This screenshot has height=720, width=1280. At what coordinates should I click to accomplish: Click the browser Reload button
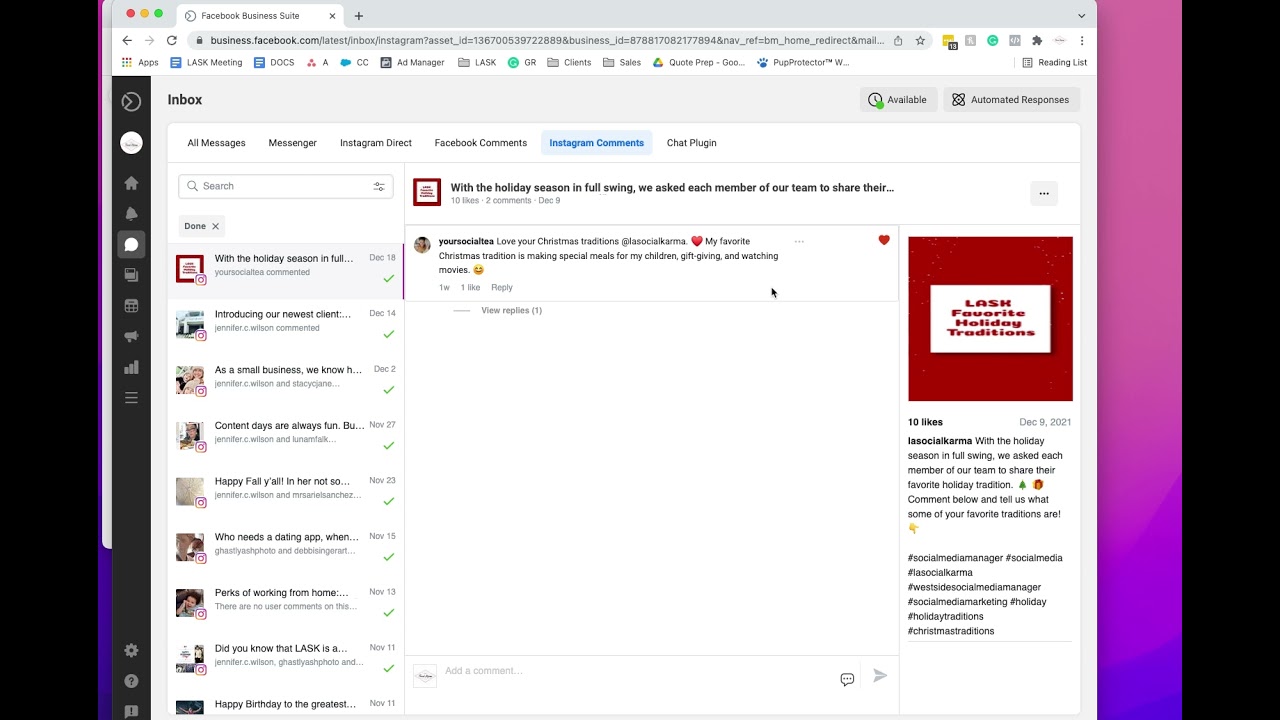tap(172, 41)
